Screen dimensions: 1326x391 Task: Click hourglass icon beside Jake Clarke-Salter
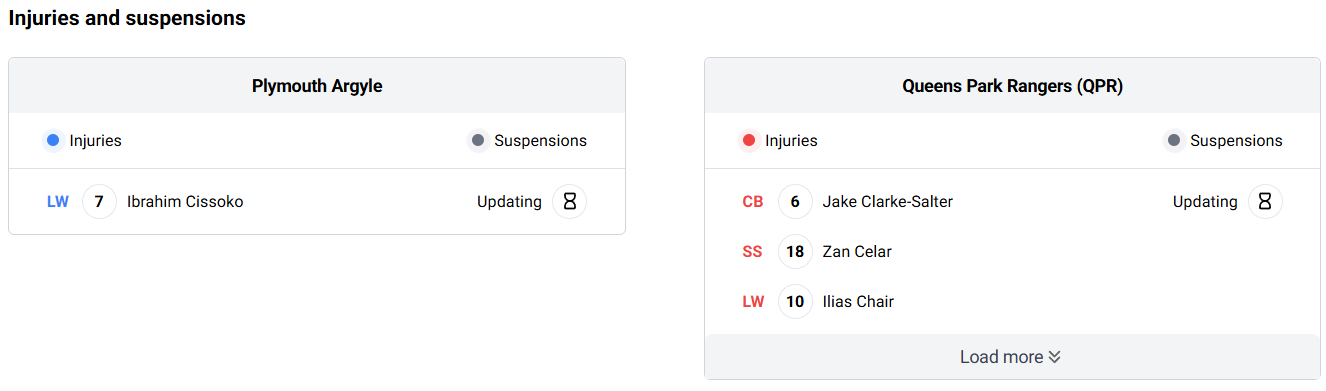[x=1265, y=202]
